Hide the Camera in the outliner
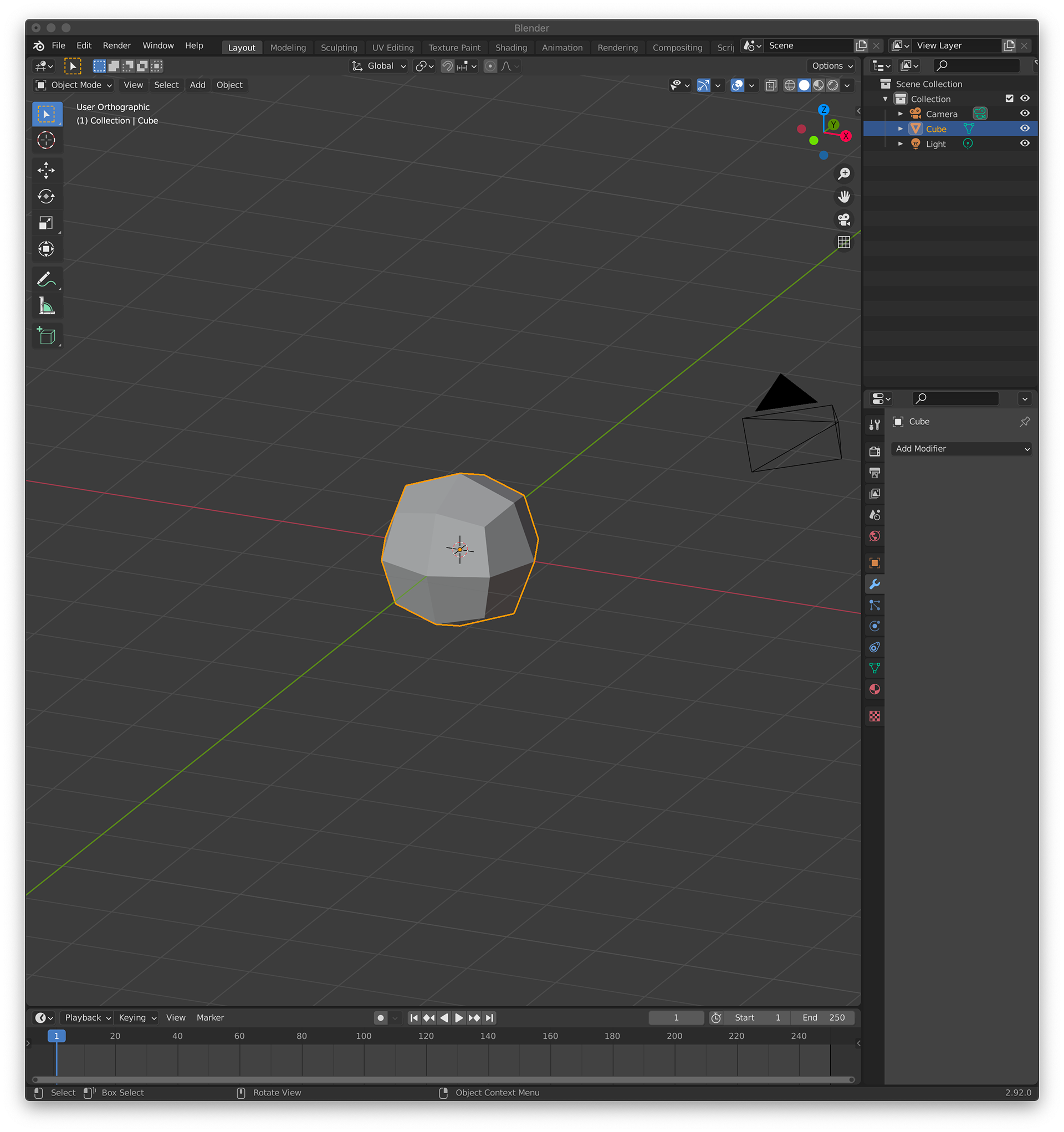 (1025, 114)
